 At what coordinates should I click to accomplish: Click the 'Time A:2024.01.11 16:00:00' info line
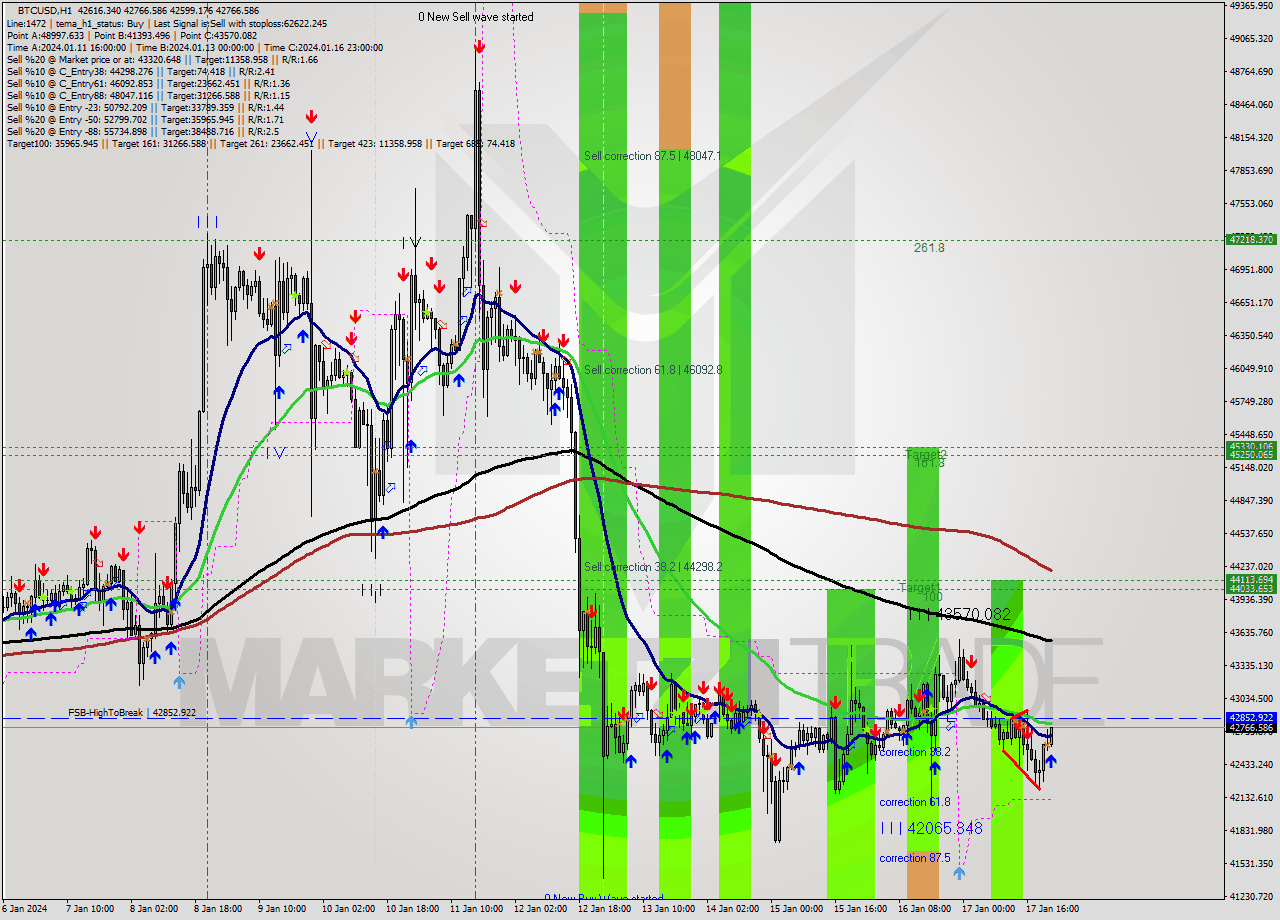point(195,47)
